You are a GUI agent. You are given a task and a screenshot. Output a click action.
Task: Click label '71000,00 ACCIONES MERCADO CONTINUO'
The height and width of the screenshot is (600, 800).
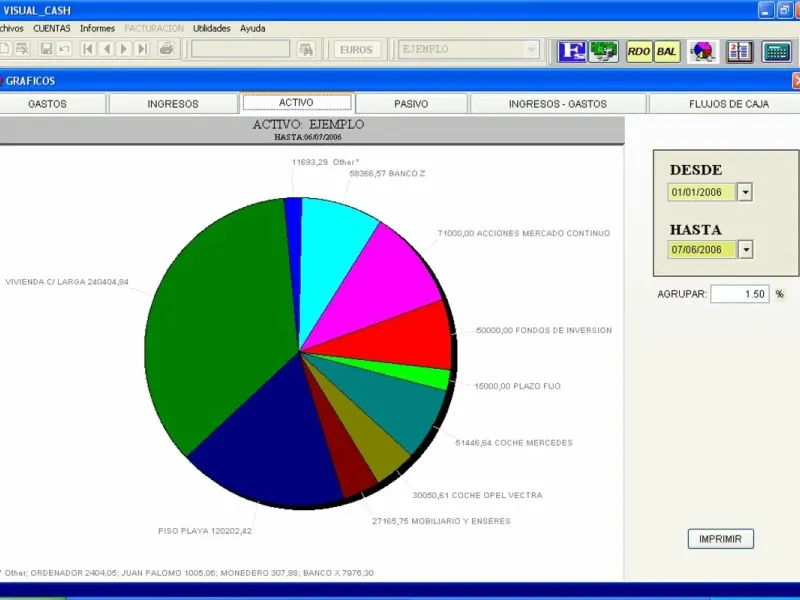(x=523, y=233)
